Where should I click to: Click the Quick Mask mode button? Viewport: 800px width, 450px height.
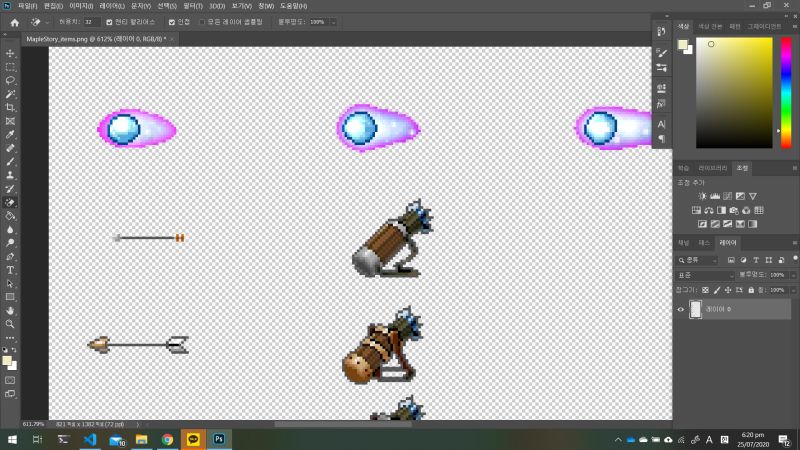pos(10,381)
